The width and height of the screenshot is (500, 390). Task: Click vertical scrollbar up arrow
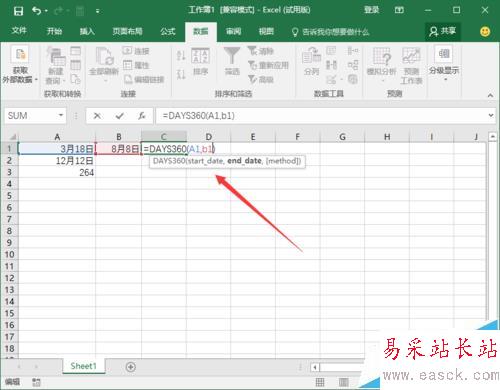[492, 137]
